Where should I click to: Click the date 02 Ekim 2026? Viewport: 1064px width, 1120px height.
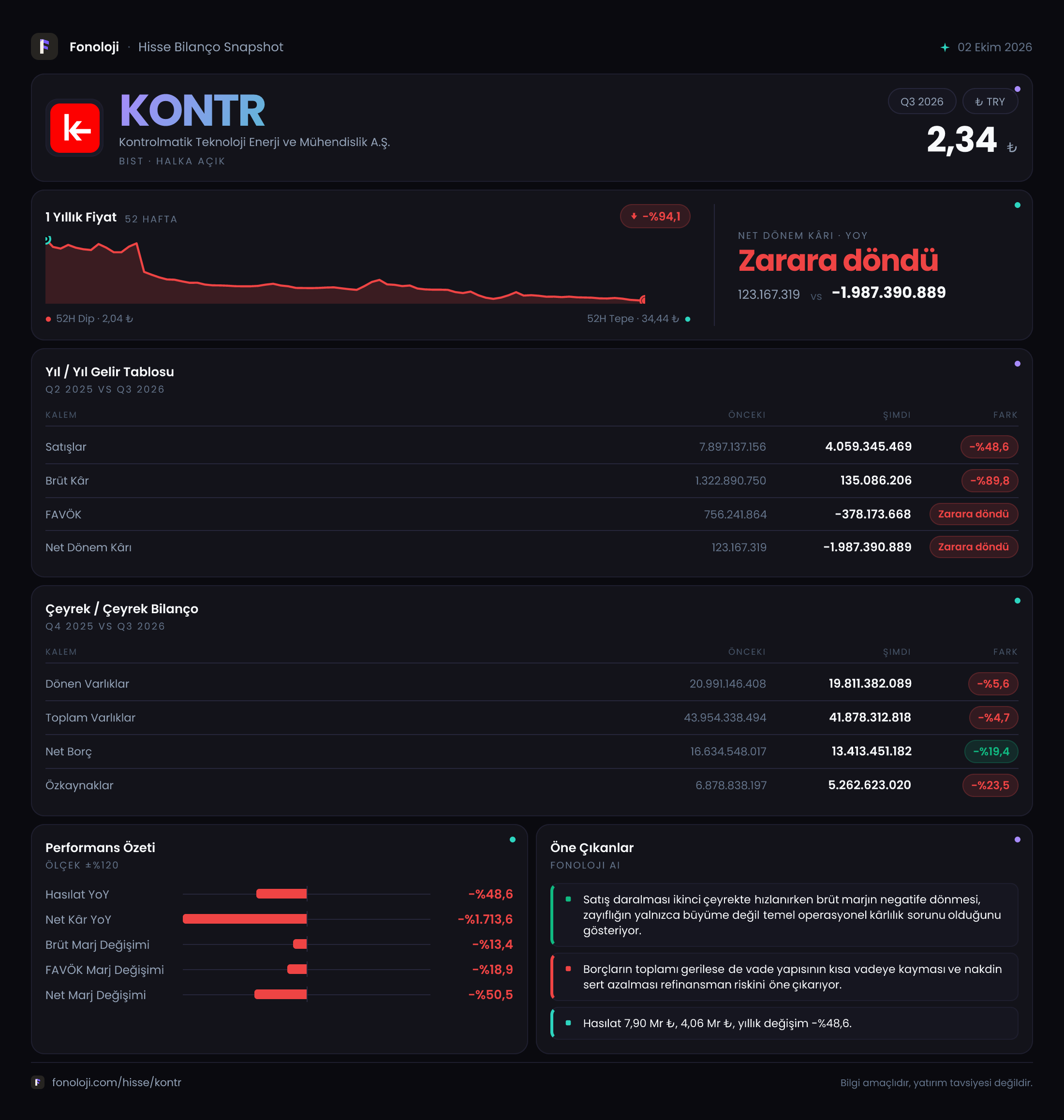click(995, 47)
